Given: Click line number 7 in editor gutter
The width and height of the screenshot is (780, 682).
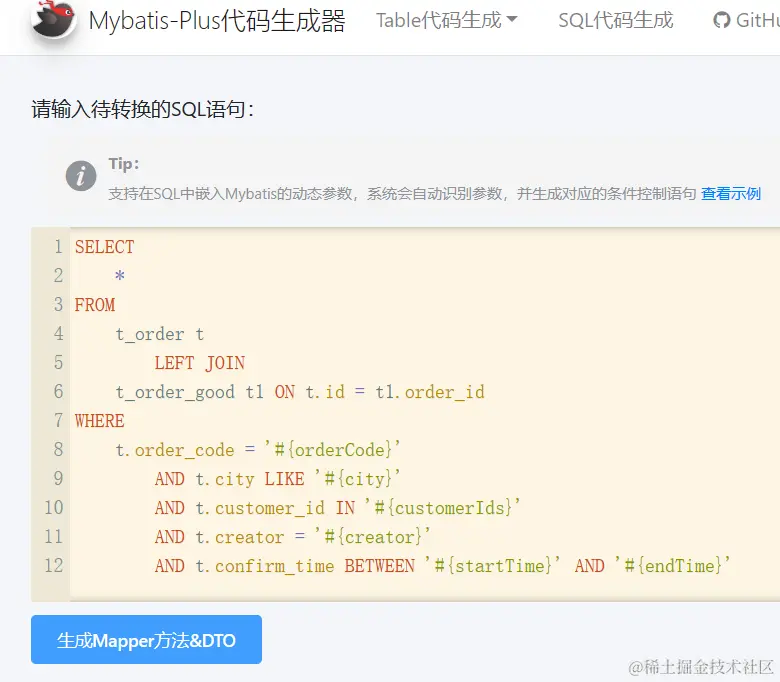Looking at the screenshot, I should pos(58,420).
